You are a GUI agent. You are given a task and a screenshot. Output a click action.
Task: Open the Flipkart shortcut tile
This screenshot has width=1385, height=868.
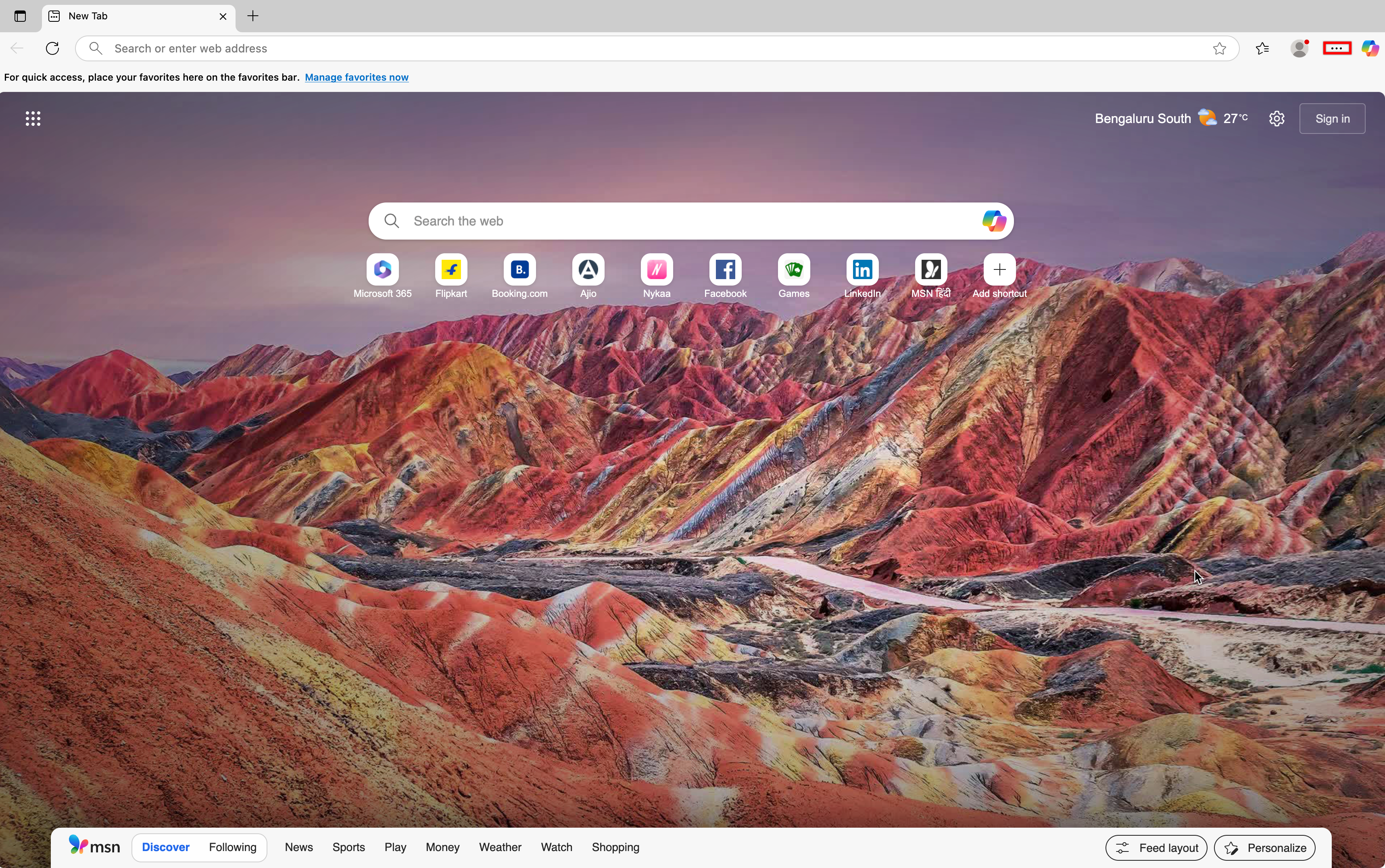(451, 270)
